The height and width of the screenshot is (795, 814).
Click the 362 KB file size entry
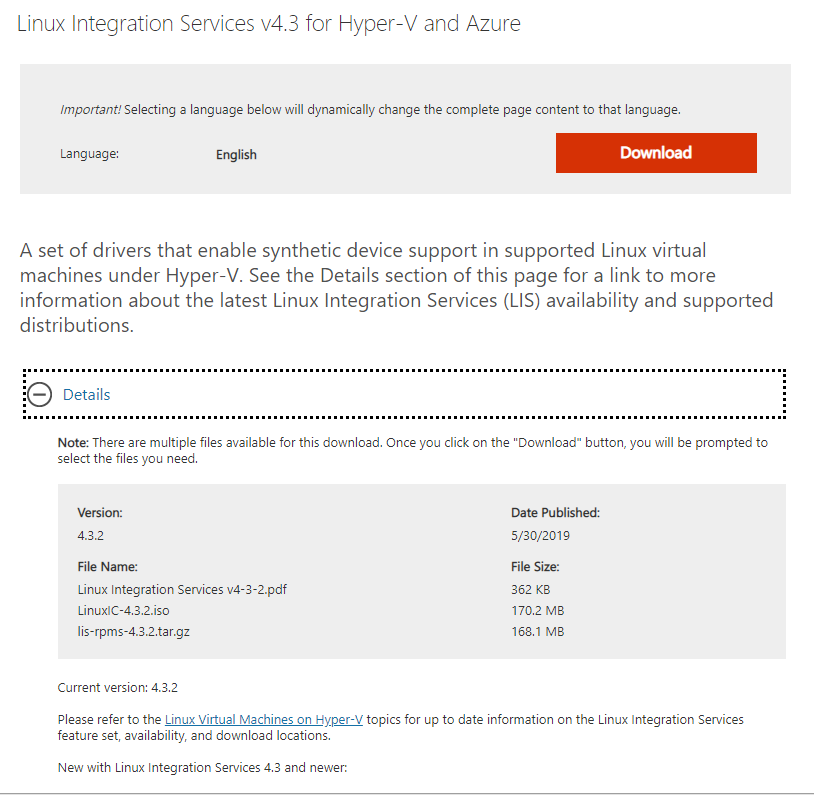pos(530,589)
